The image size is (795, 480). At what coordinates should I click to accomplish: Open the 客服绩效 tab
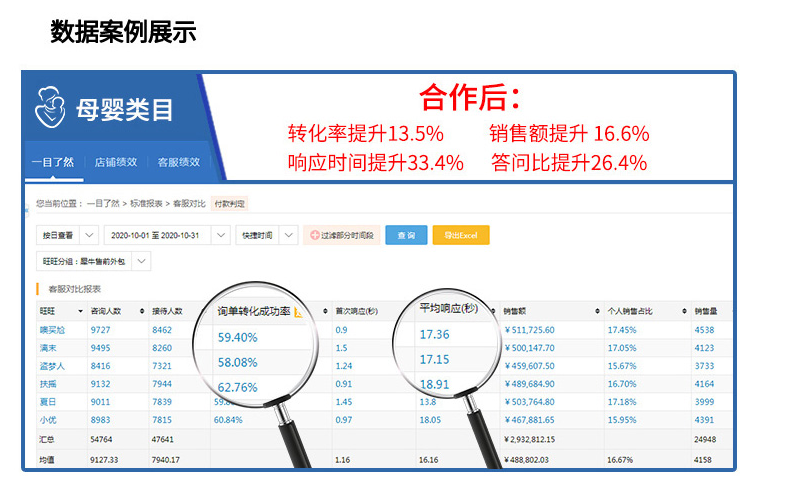point(178,162)
